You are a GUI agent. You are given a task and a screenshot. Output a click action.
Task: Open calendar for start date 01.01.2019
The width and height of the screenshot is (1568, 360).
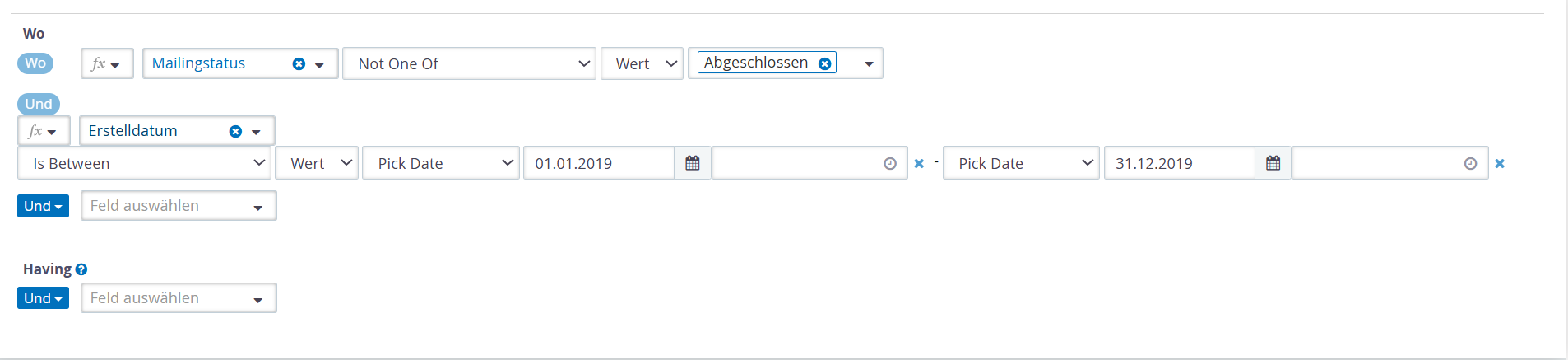[693, 163]
